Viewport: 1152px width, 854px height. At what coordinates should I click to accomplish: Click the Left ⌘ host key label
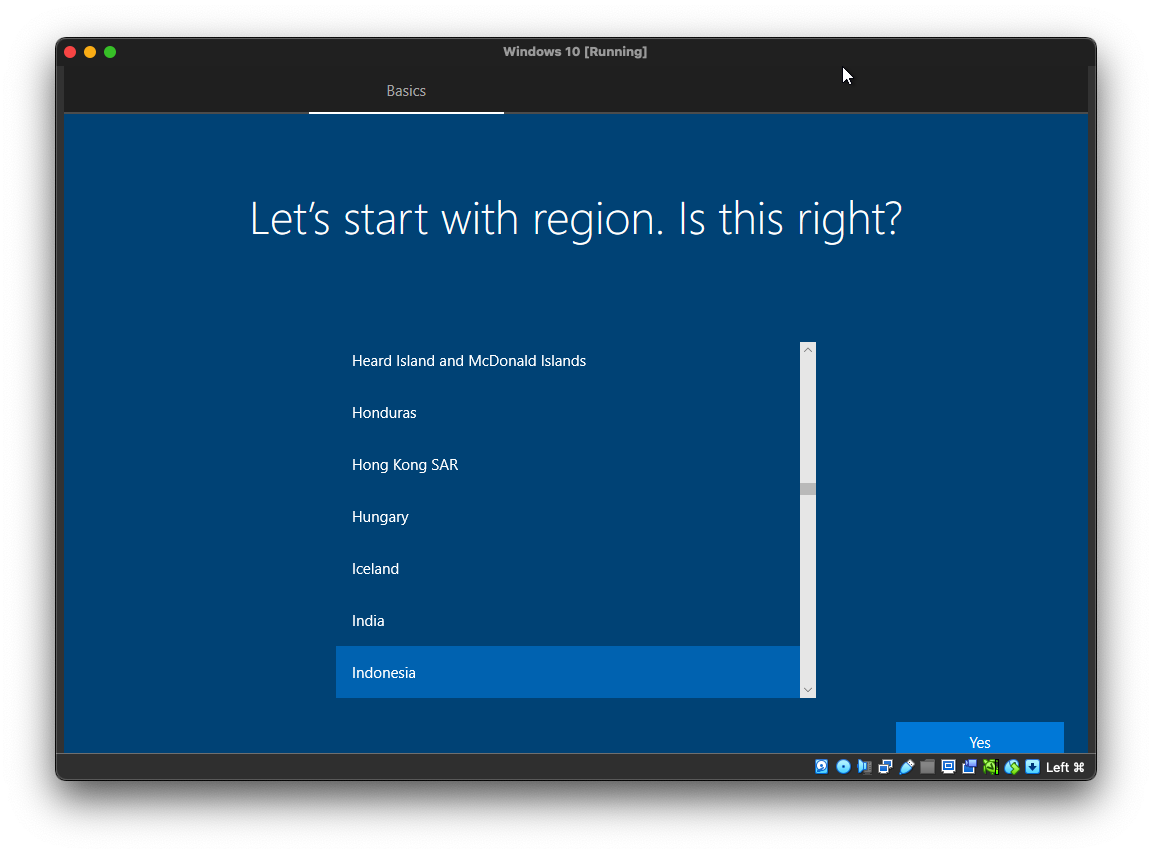coord(1064,767)
